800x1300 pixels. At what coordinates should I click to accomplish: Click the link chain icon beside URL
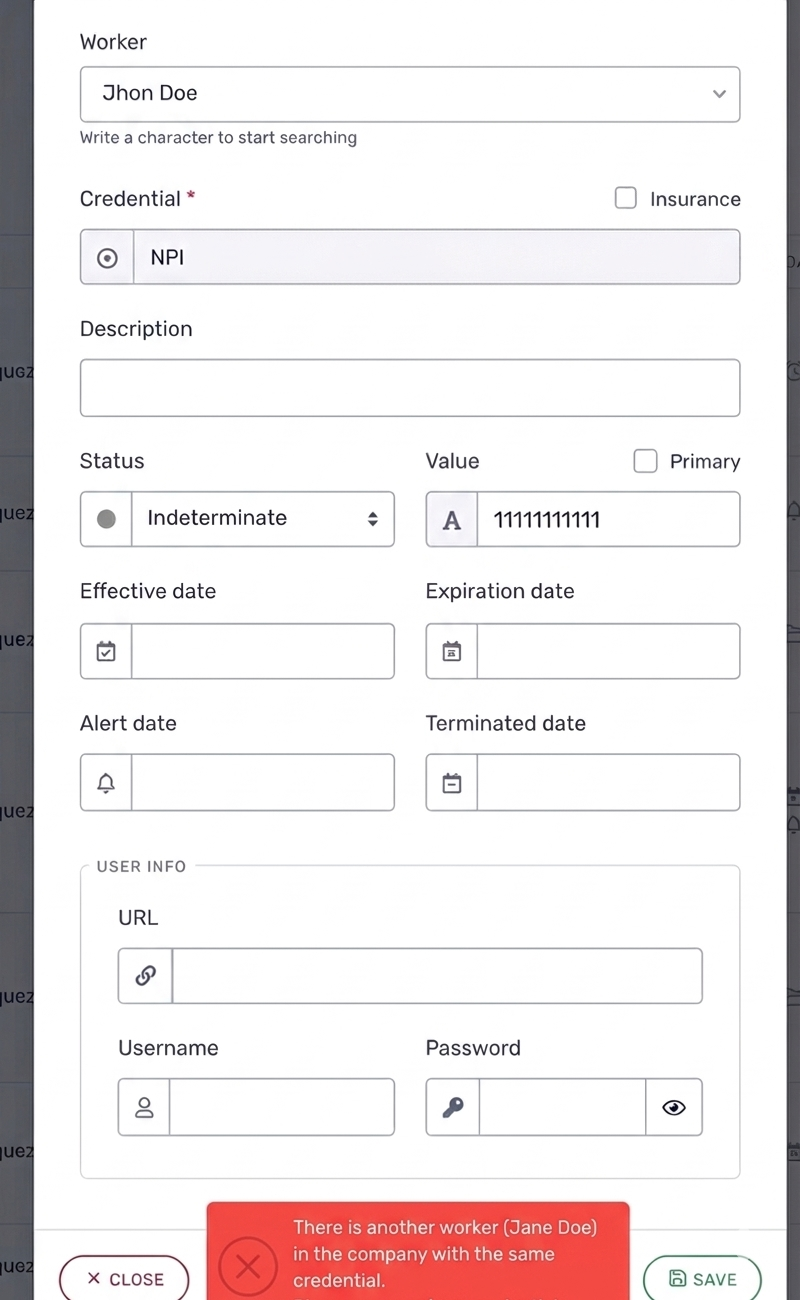pos(145,976)
